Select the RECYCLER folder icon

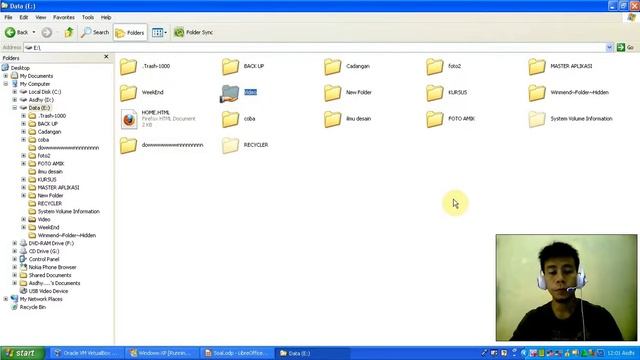(230, 146)
